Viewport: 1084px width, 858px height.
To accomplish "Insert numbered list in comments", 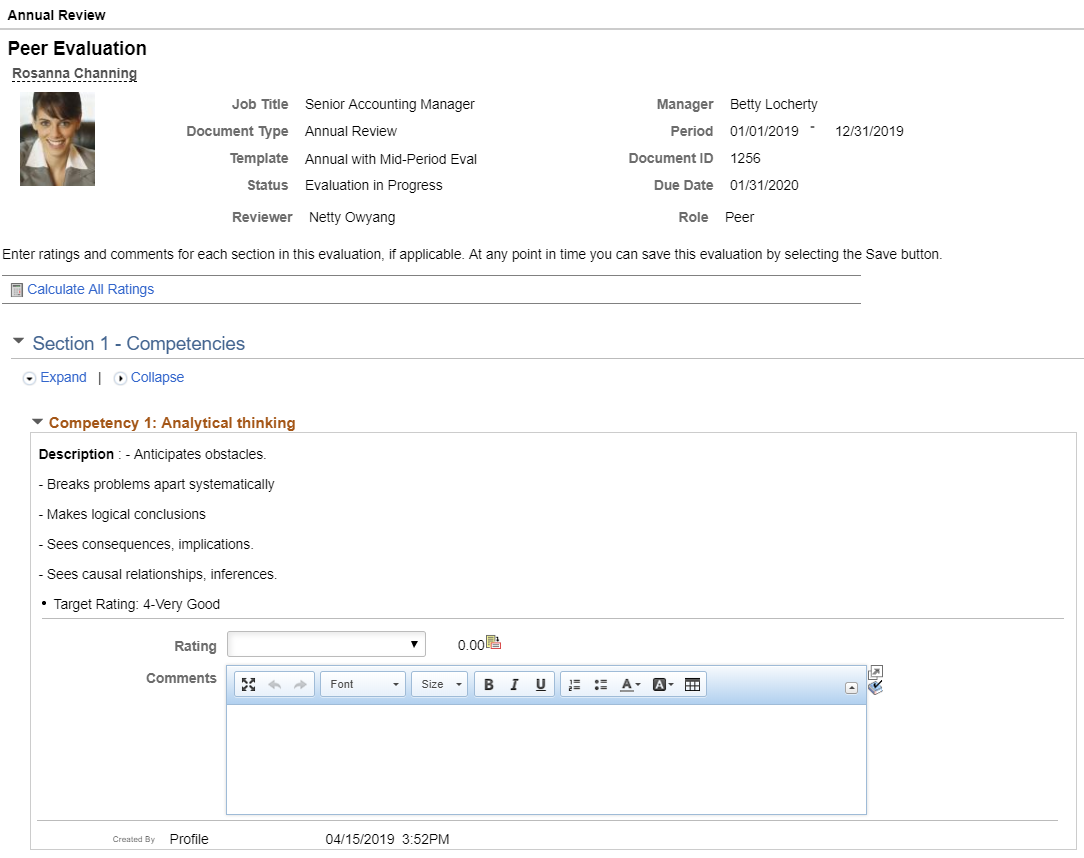I will click(x=574, y=684).
